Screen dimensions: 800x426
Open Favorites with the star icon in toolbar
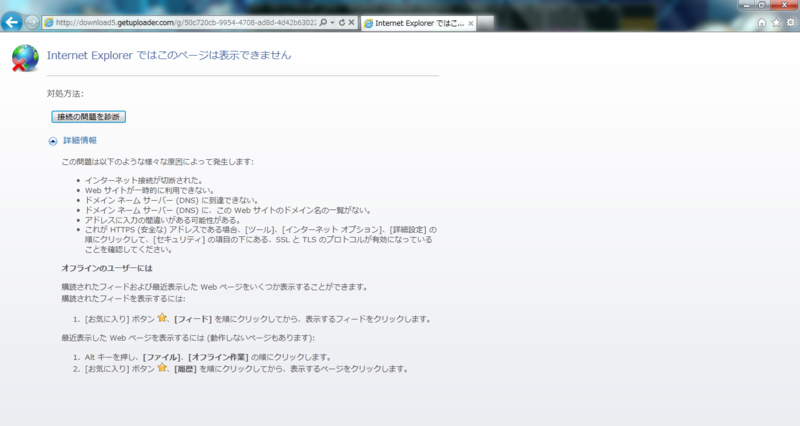coord(776,22)
